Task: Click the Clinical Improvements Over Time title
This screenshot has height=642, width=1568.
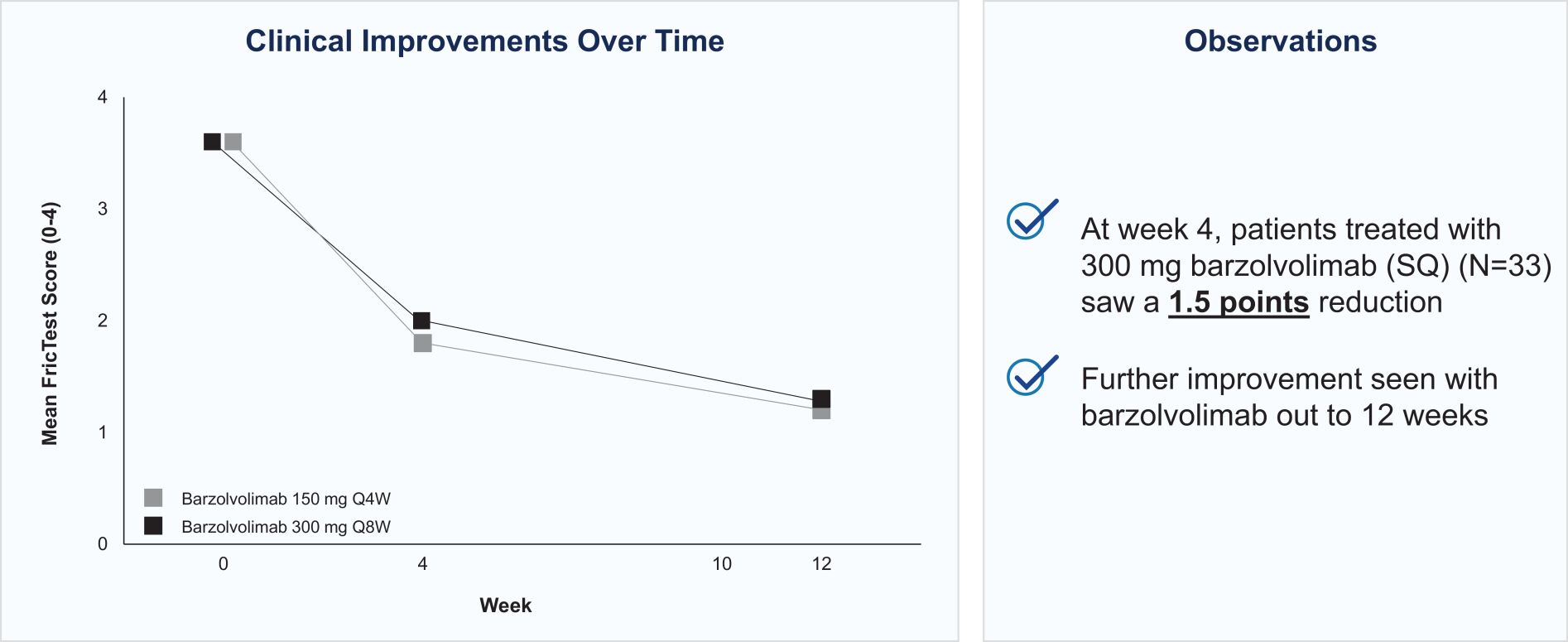Action: (x=484, y=41)
